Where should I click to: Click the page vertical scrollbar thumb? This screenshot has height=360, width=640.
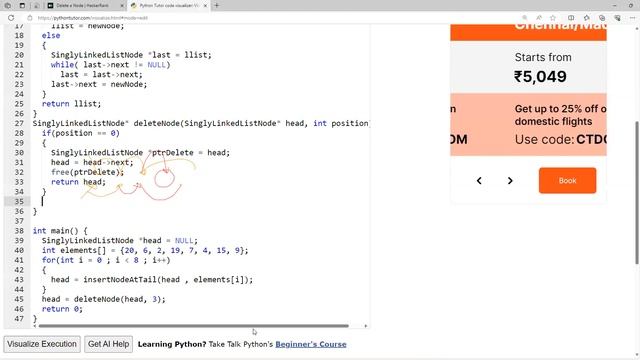[637, 193]
